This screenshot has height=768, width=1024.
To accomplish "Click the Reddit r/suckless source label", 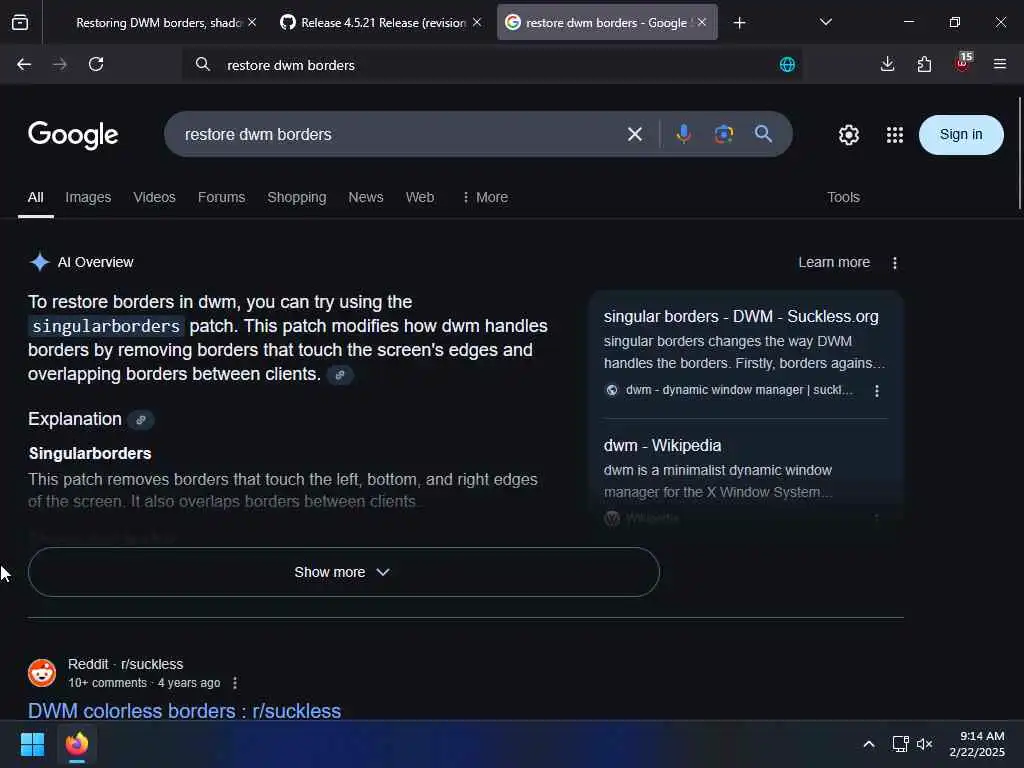I will click(125, 664).
